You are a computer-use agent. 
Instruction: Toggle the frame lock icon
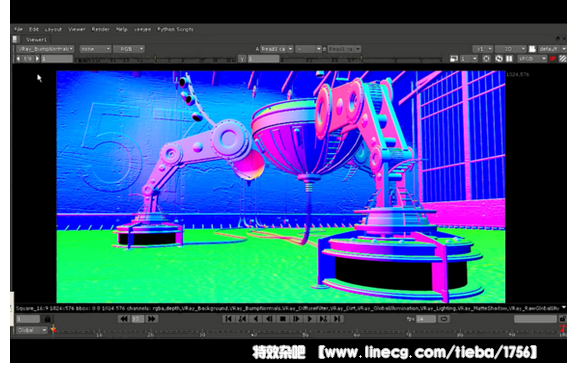click(x=47, y=319)
